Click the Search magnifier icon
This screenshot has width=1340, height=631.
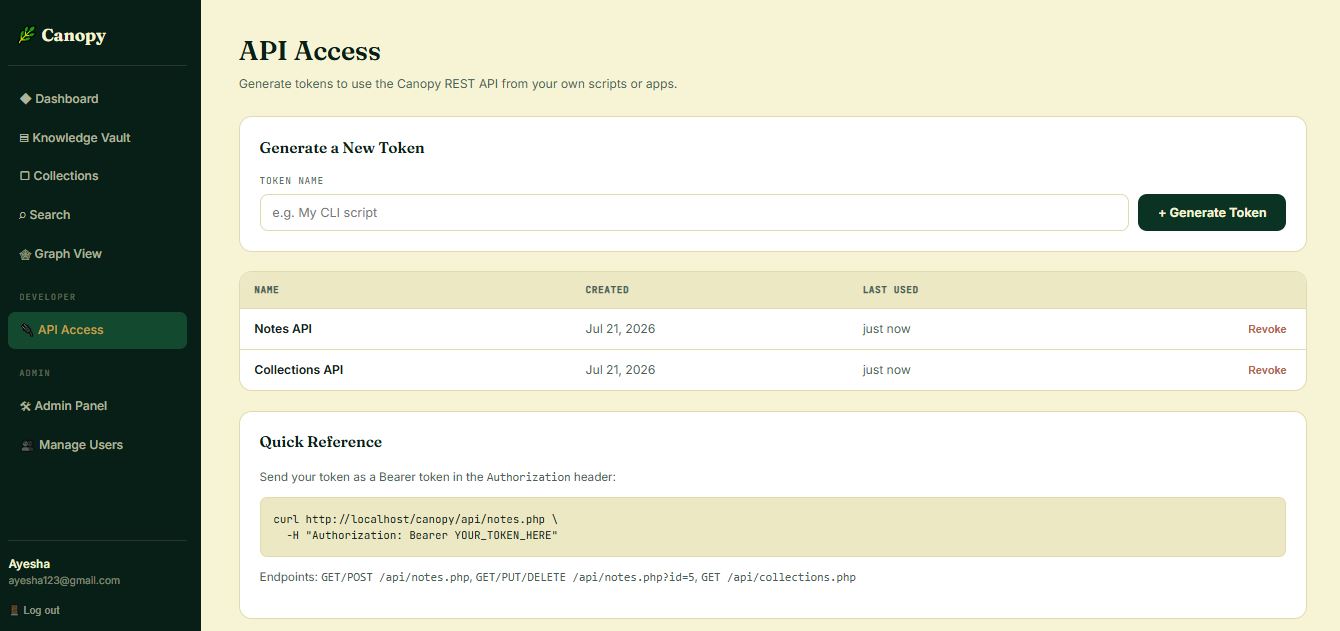click(23, 215)
